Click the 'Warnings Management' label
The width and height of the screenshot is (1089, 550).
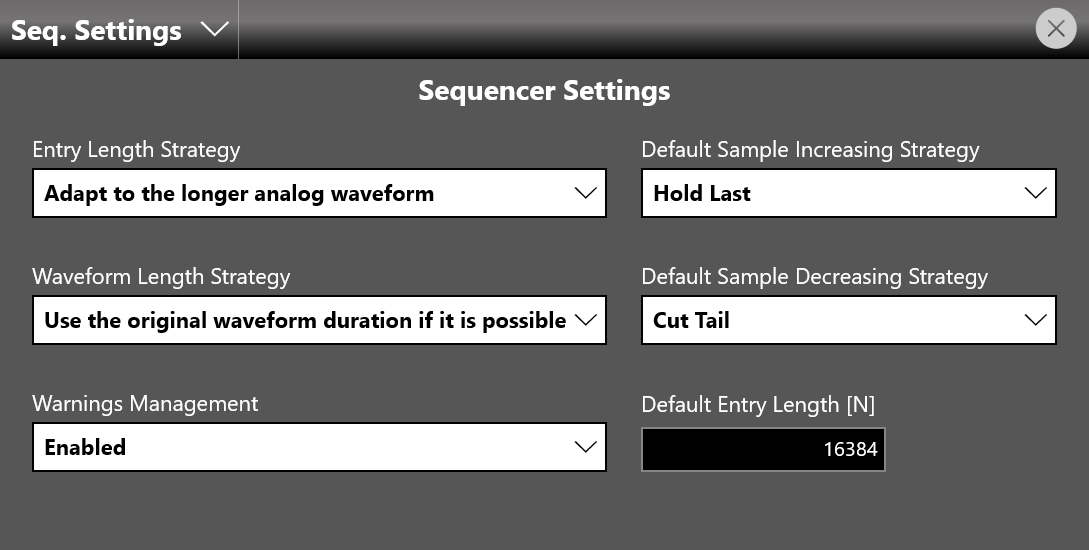pos(145,404)
